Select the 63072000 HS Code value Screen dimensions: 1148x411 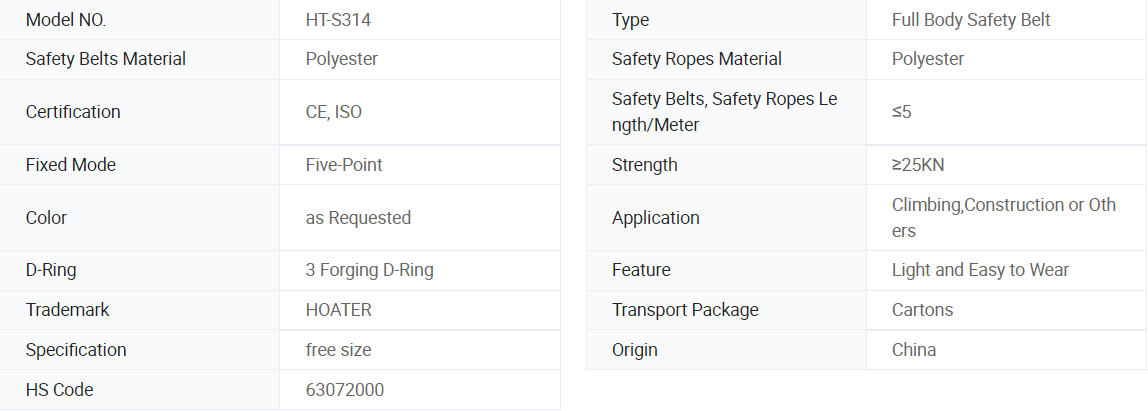coord(345,390)
